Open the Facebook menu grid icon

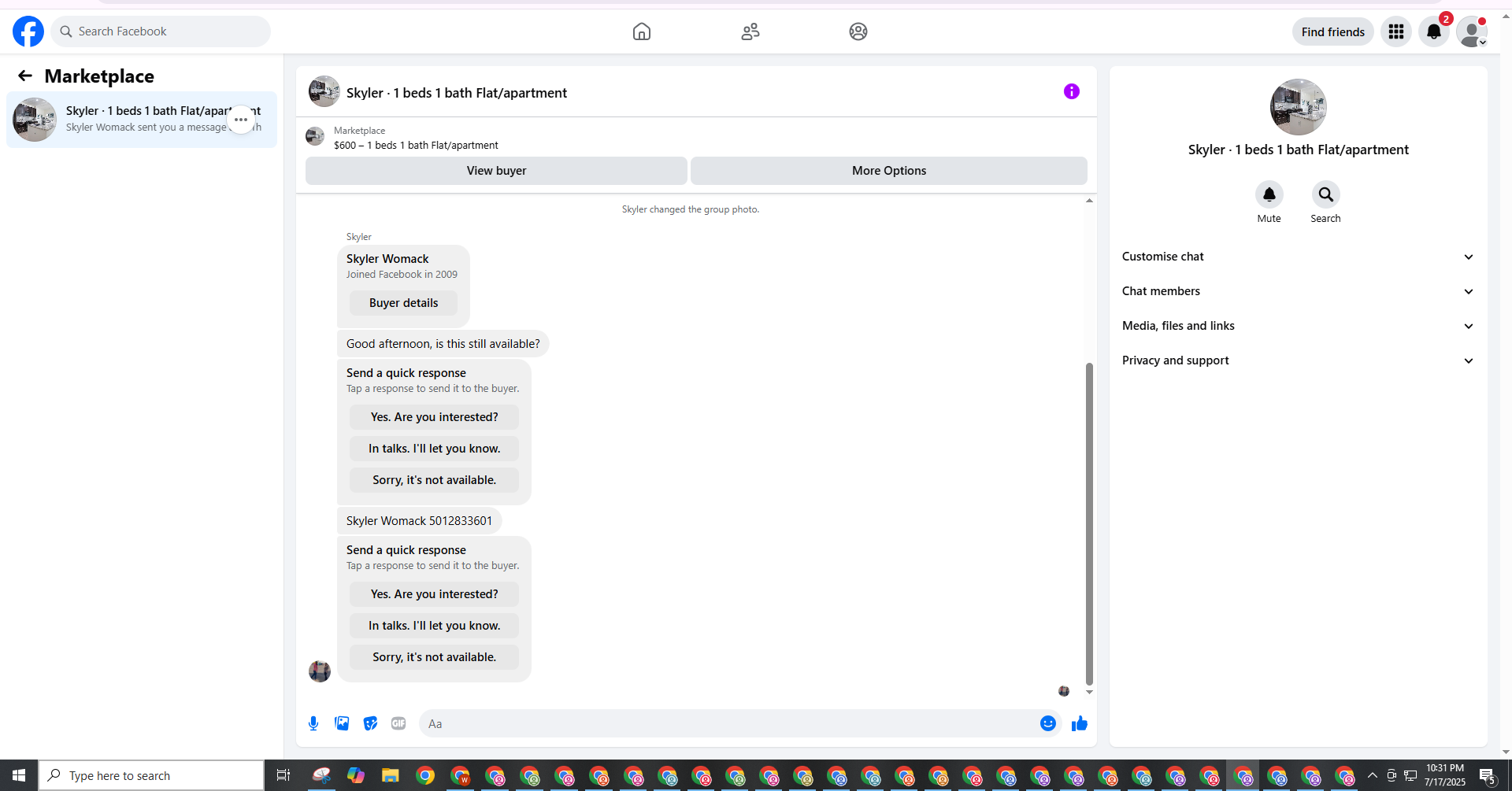pos(1396,31)
